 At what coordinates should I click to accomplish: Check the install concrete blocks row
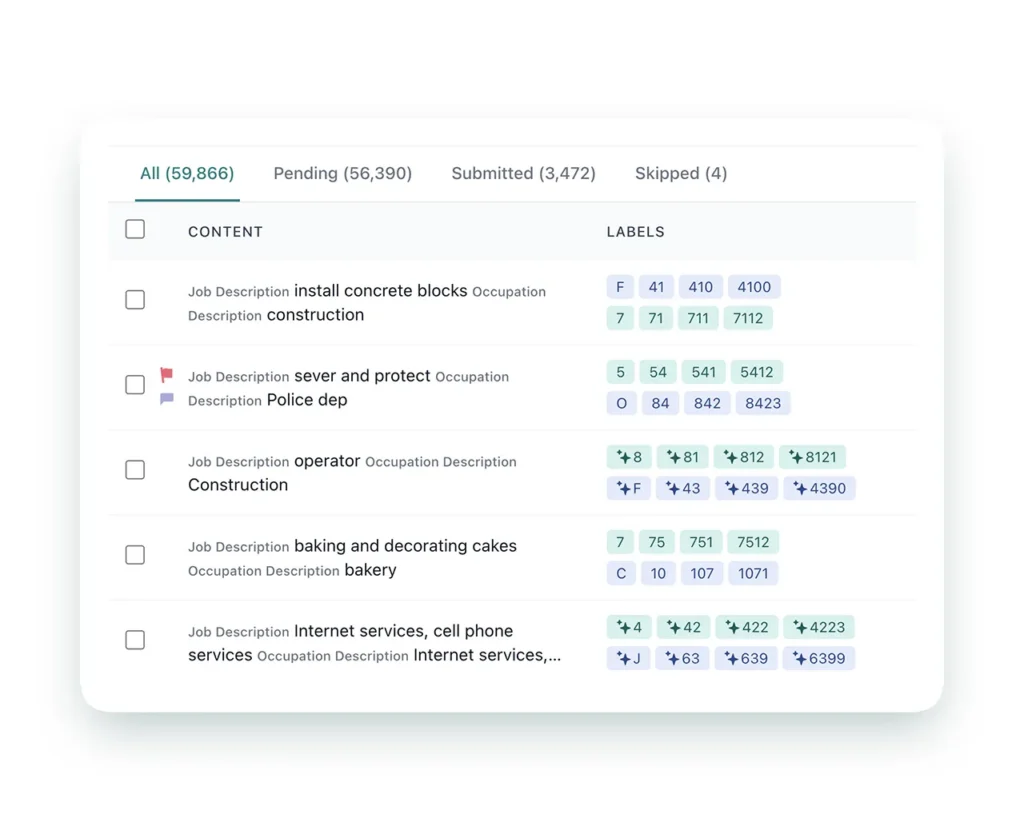135,300
